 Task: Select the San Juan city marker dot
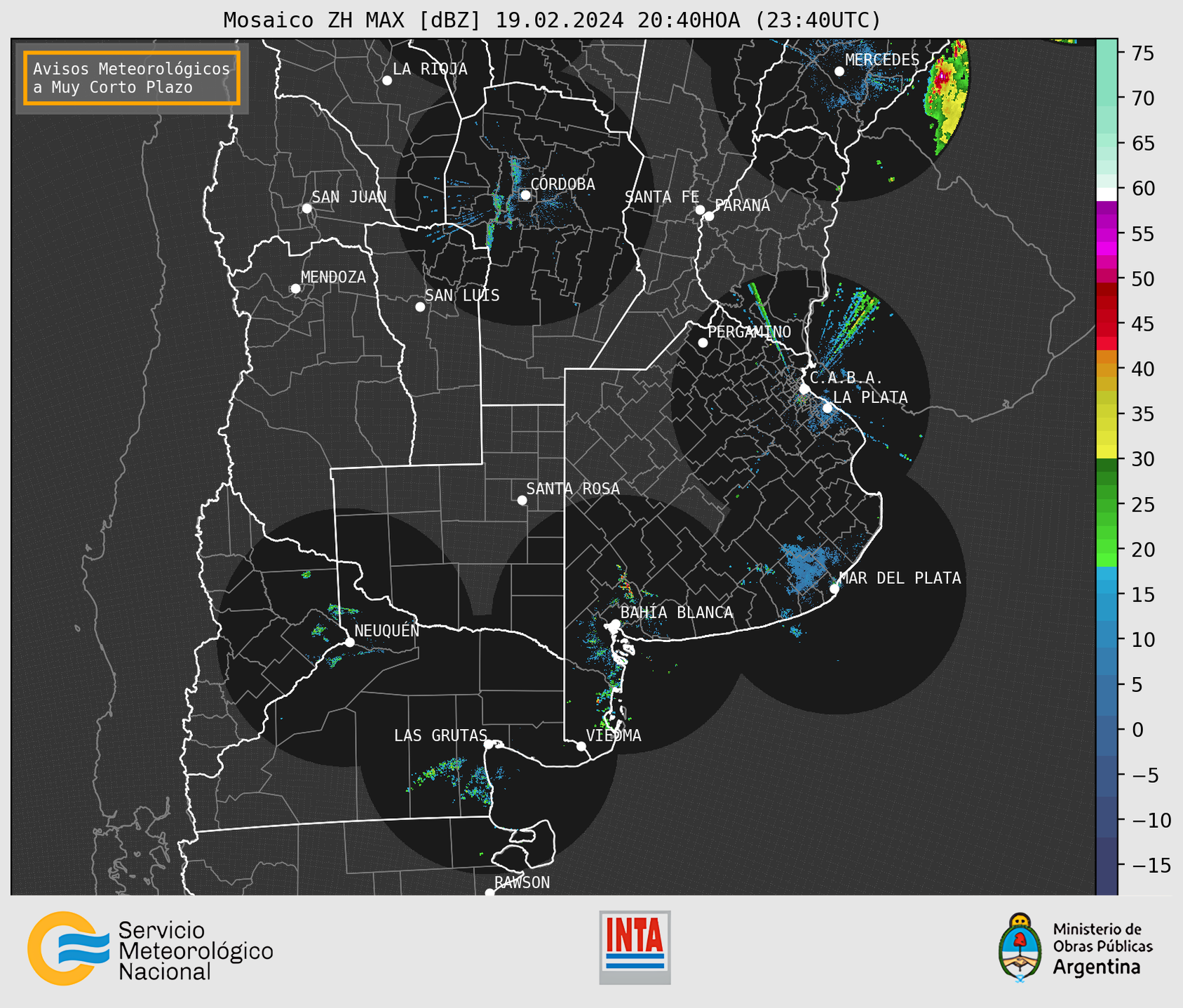pyautogui.click(x=306, y=208)
